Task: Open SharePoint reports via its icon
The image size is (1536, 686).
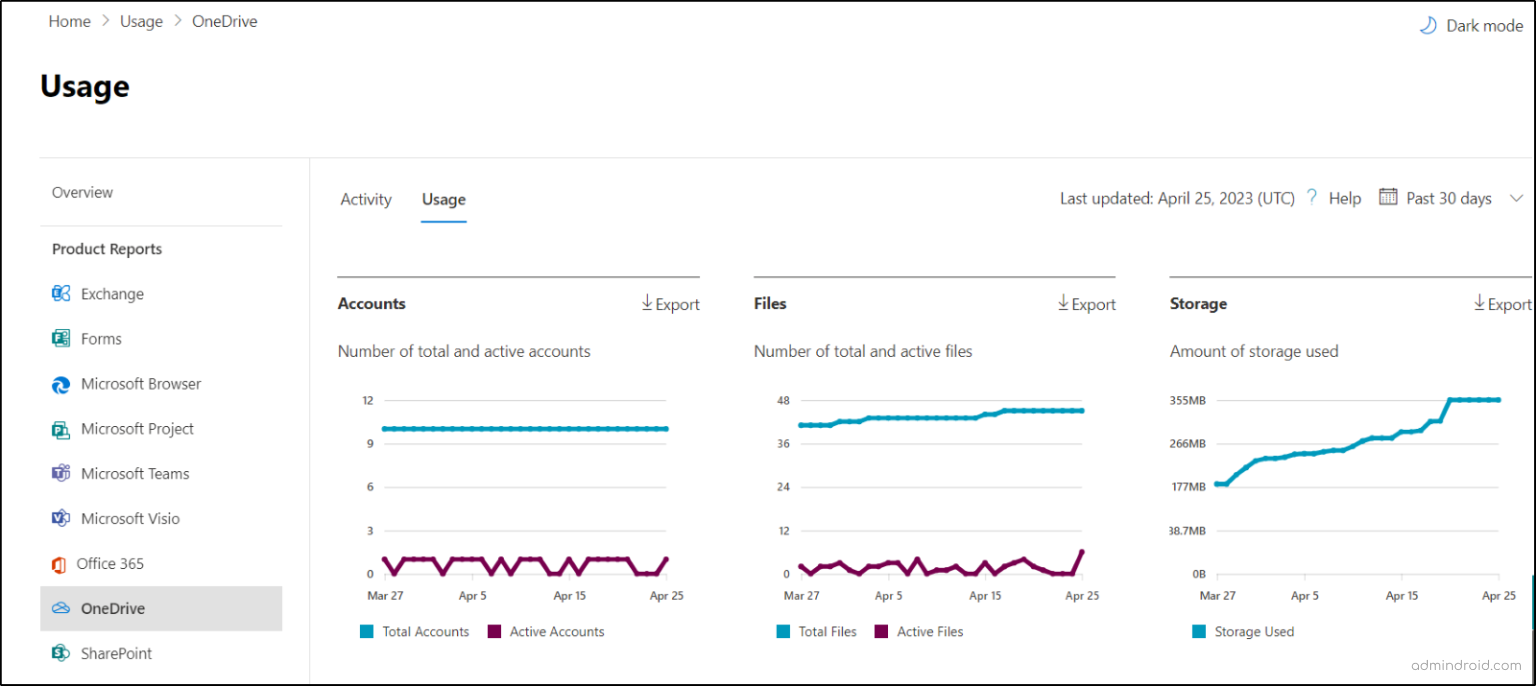Action: pos(61,653)
